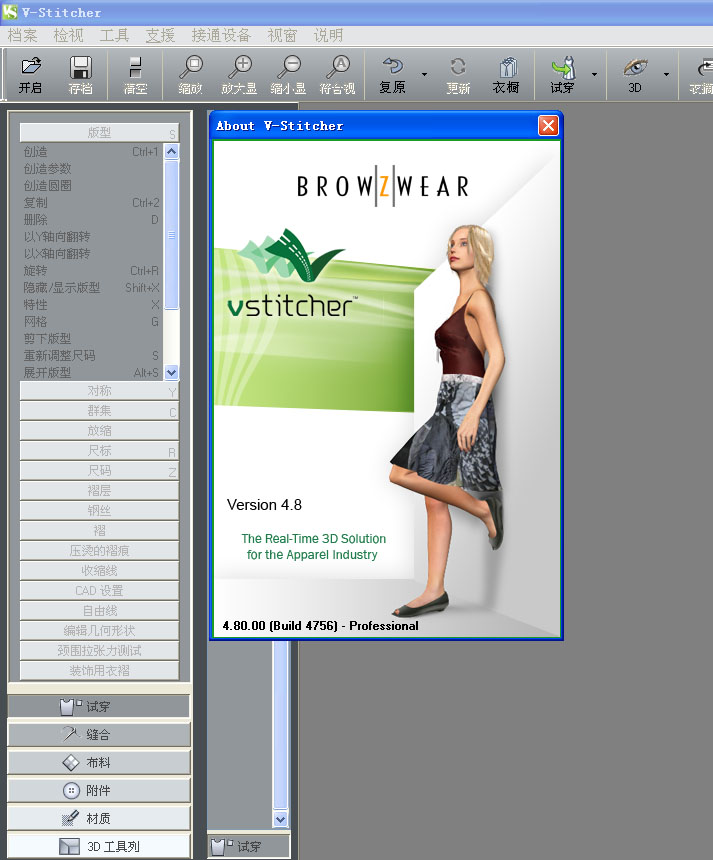The height and width of the screenshot is (860, 713).
Task: Switch to the 附件 panel tab
Action: pyautogui.click(x=99, y=790)
